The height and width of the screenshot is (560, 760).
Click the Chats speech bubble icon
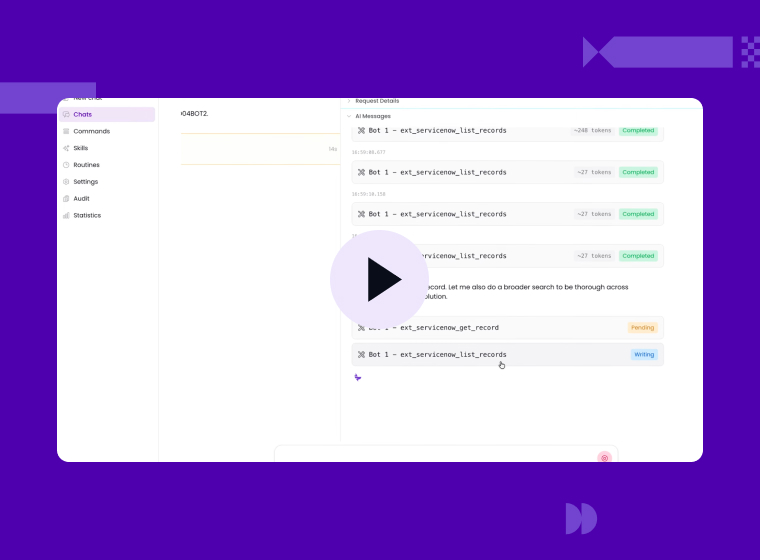point(66,114)
